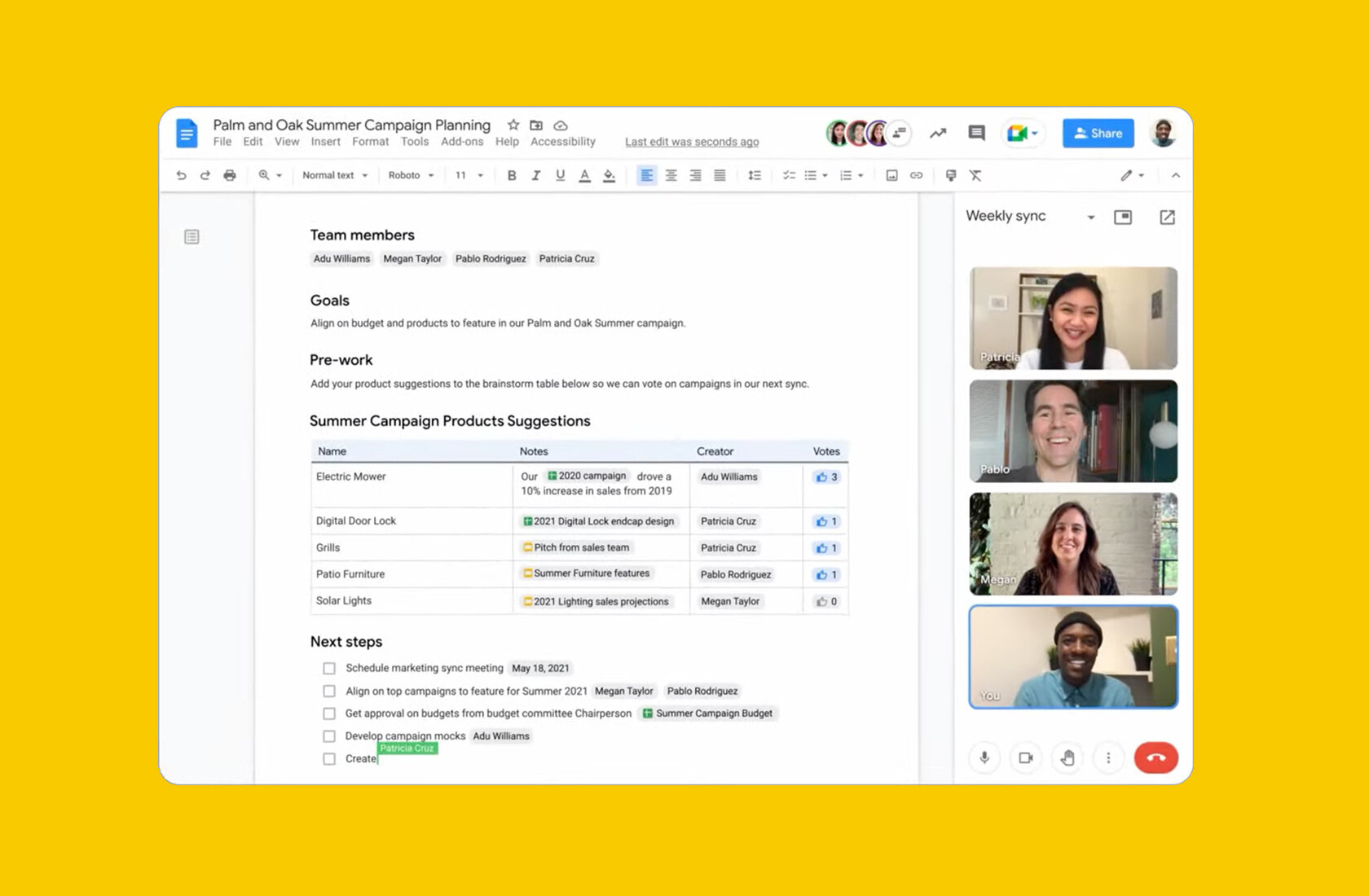Check the Create item box

click(x=329, y=758)
